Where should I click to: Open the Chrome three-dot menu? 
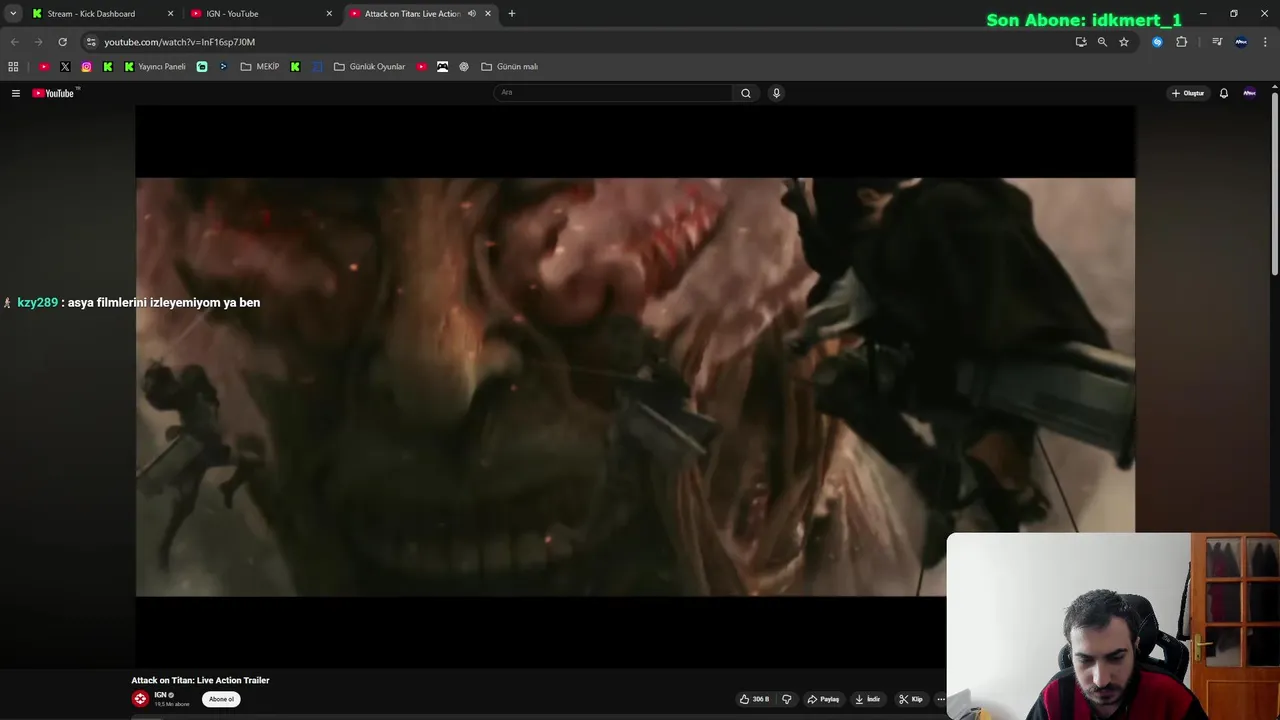click(1265, 42)
